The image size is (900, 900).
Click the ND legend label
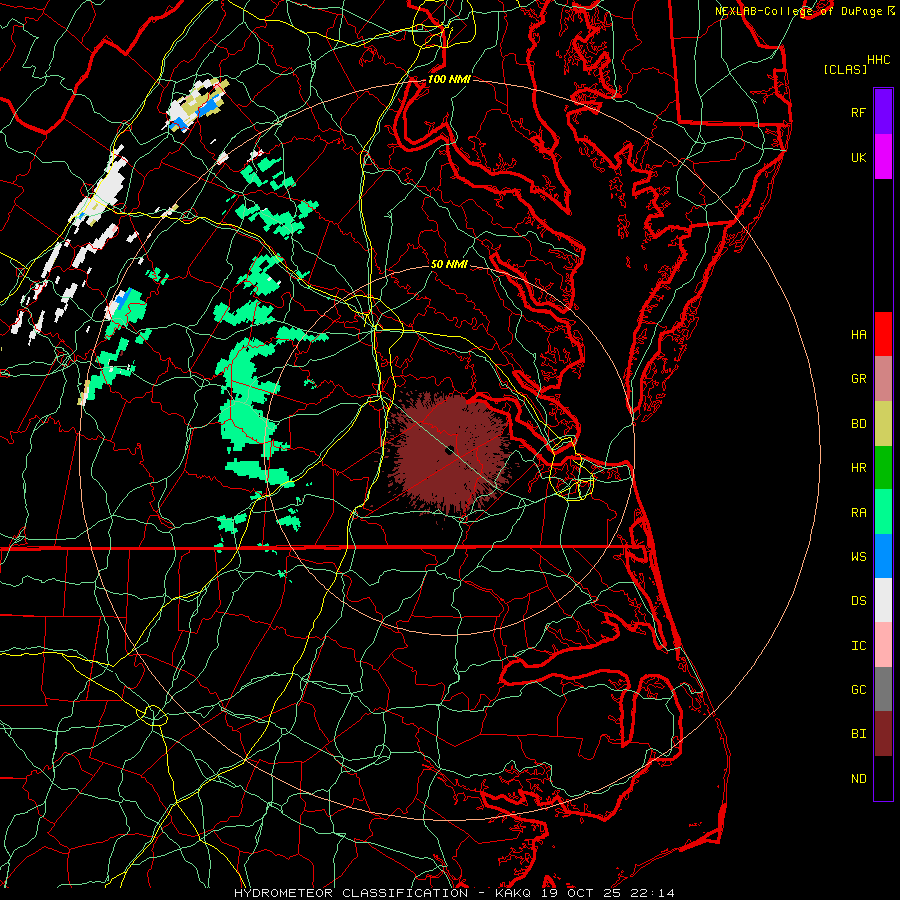click(x=859, y=779)
